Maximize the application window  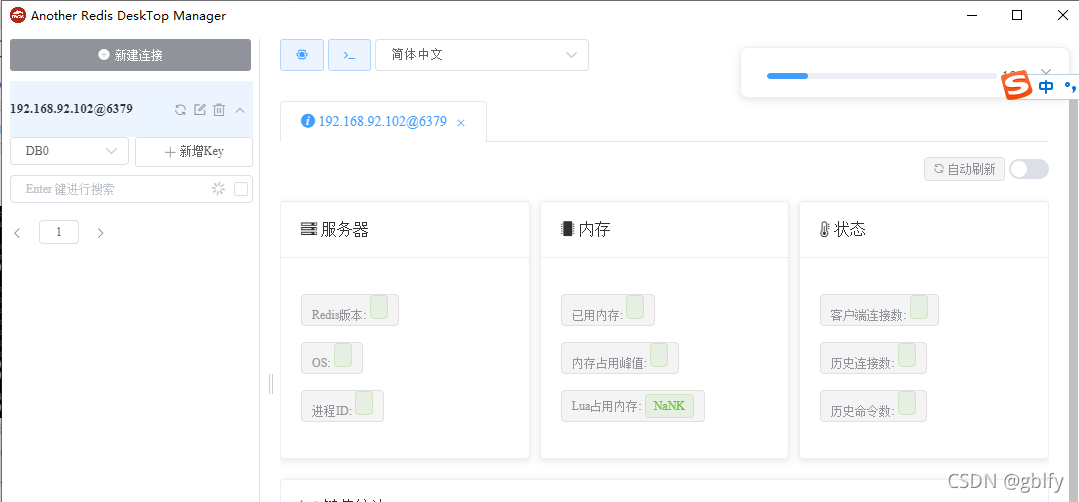(1016, 15)
